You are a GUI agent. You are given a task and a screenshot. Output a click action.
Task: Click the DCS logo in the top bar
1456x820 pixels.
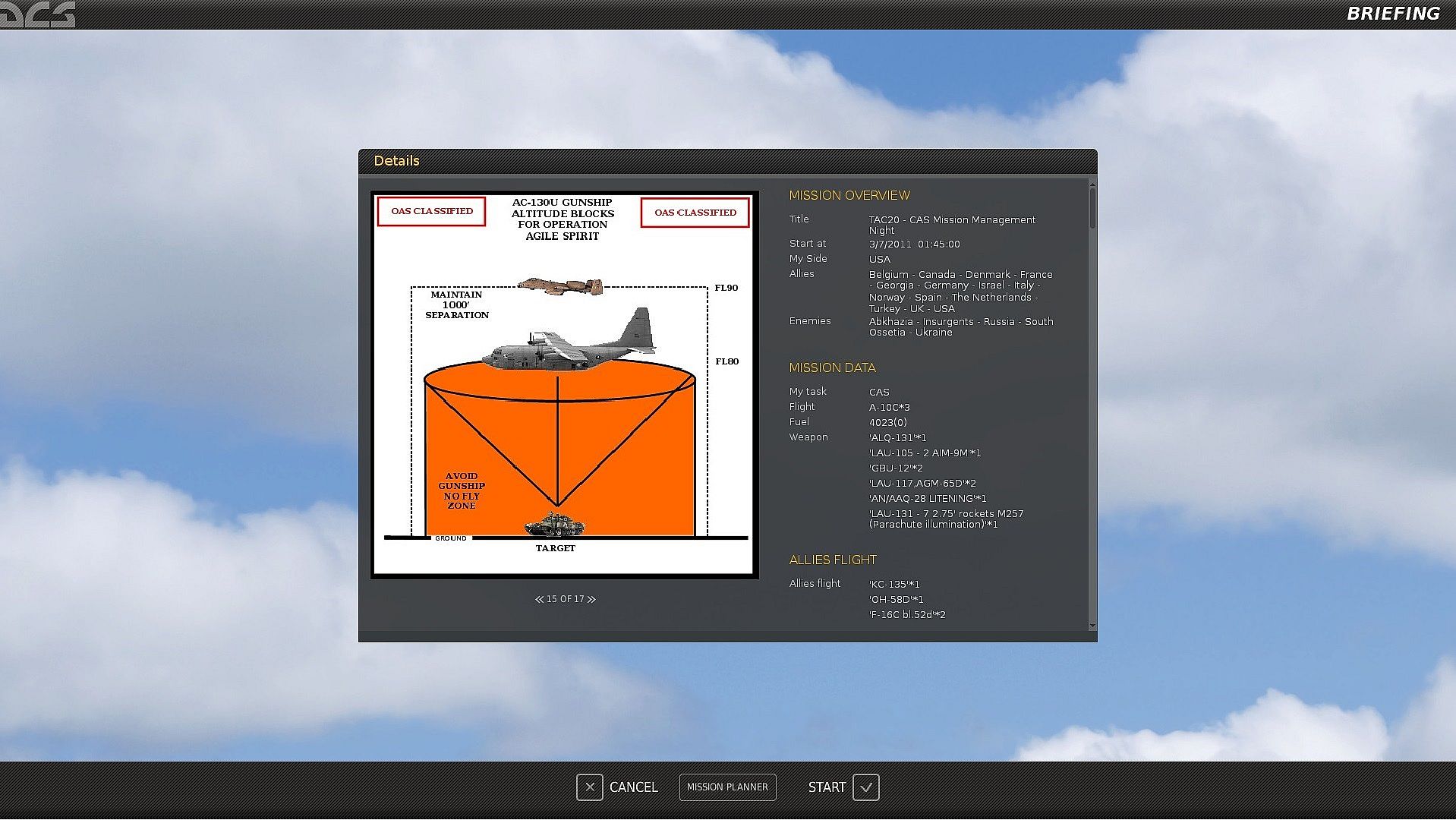[38, 14]
